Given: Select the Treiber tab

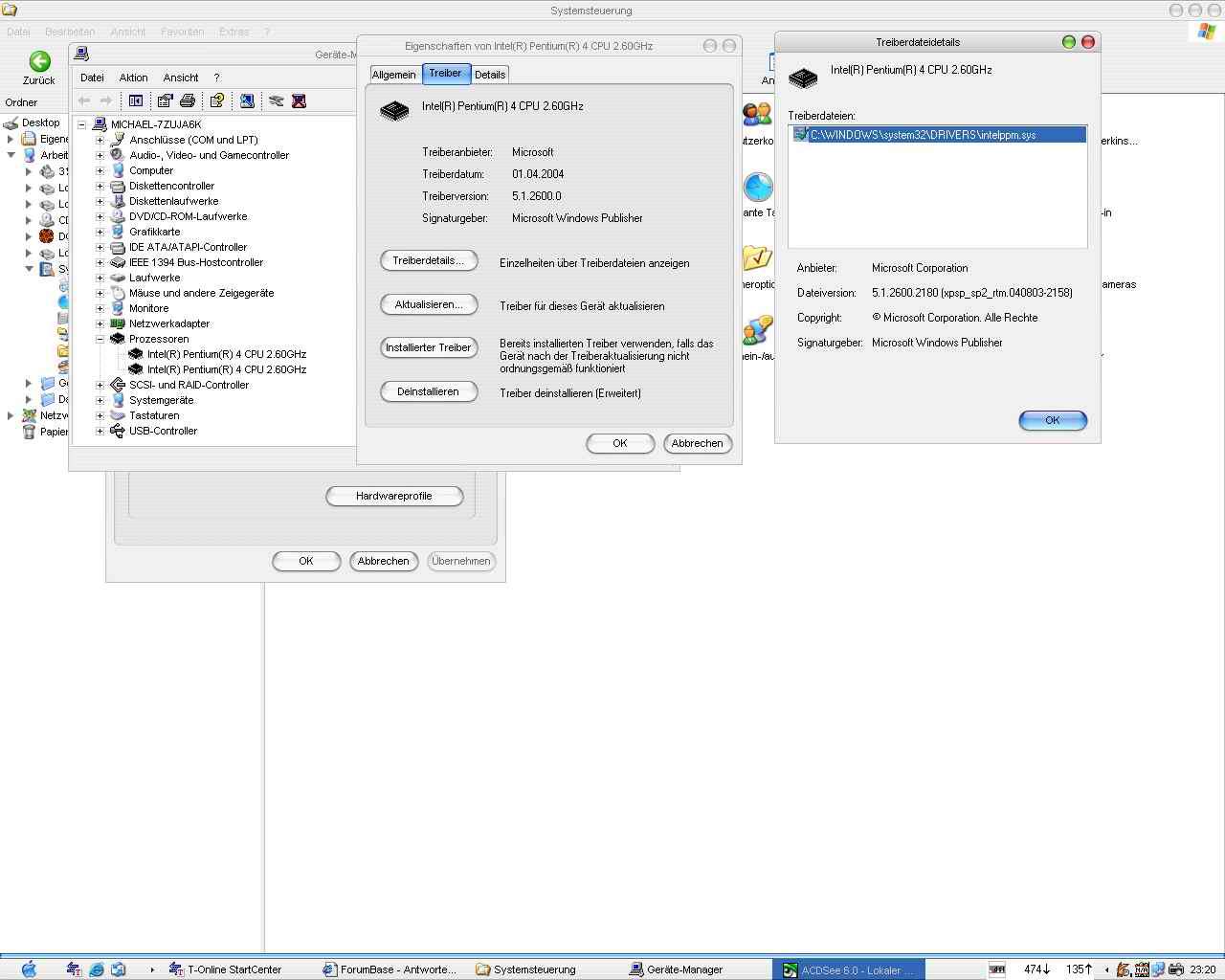Looking at the screenshot, I should click(445, 73).
